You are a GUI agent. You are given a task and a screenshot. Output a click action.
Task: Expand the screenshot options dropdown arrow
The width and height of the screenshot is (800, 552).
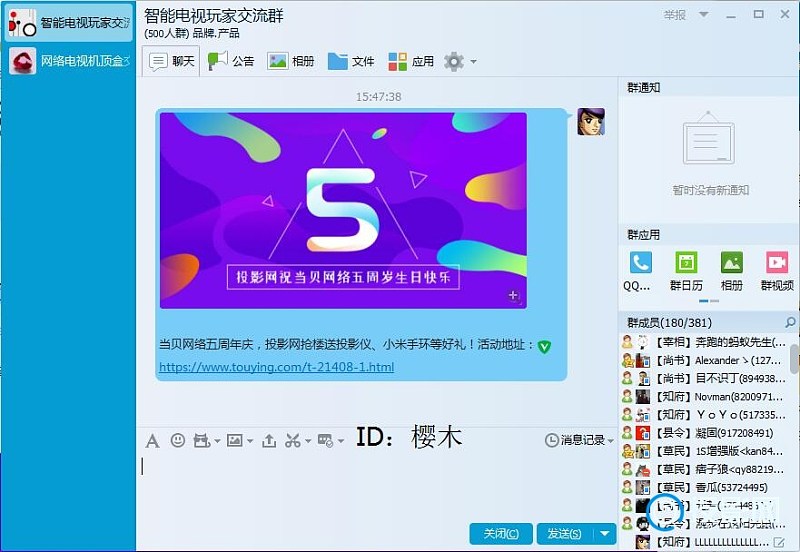(308, 441)
